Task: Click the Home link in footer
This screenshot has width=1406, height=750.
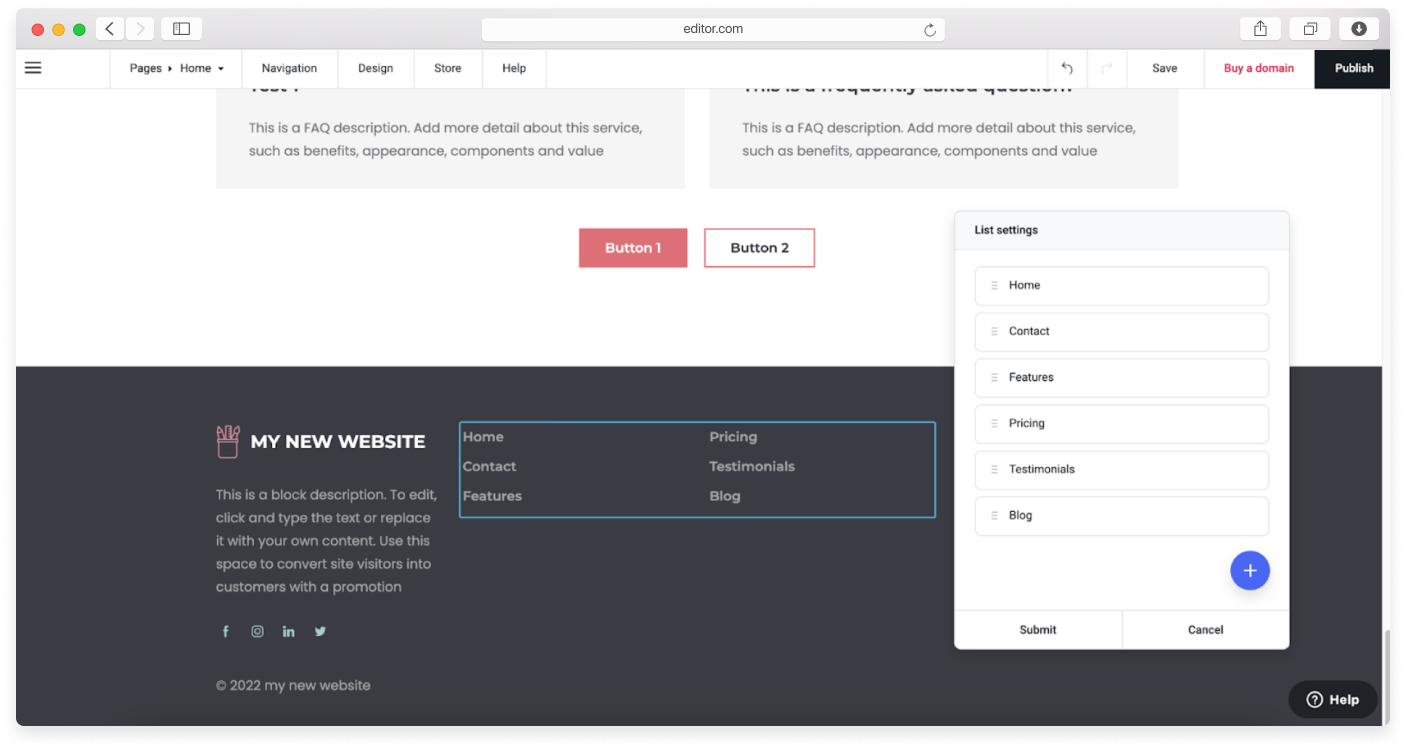Action: pos(483,437)
